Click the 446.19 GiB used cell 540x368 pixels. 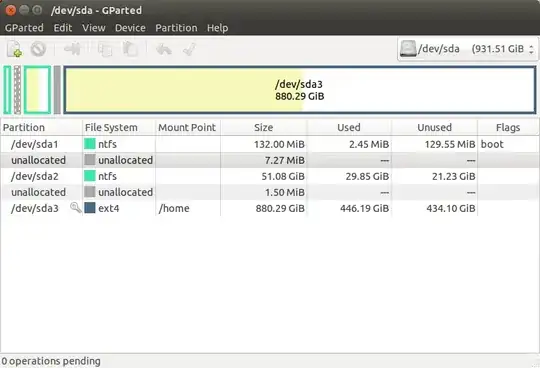point(364,208)
